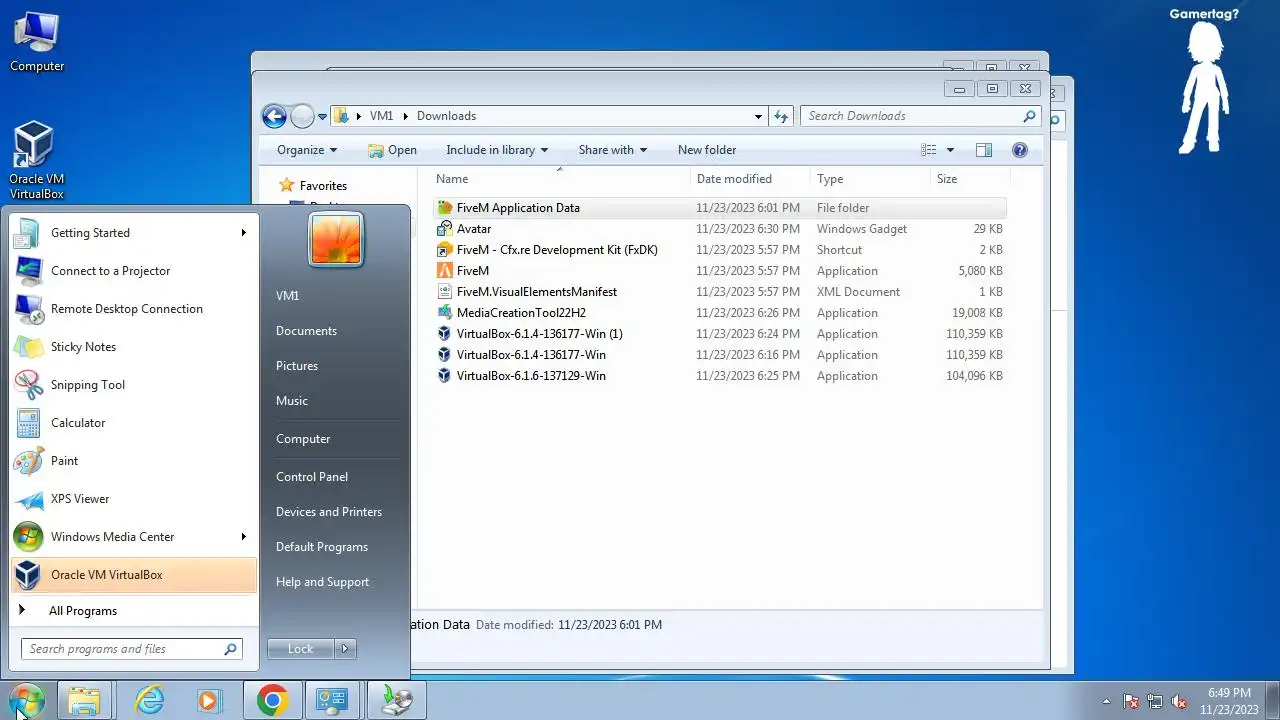Viewport: 1280px width, 720px height.
Task: Open Windows Media Player from taskbar
Action: click(x=209, y=700)
